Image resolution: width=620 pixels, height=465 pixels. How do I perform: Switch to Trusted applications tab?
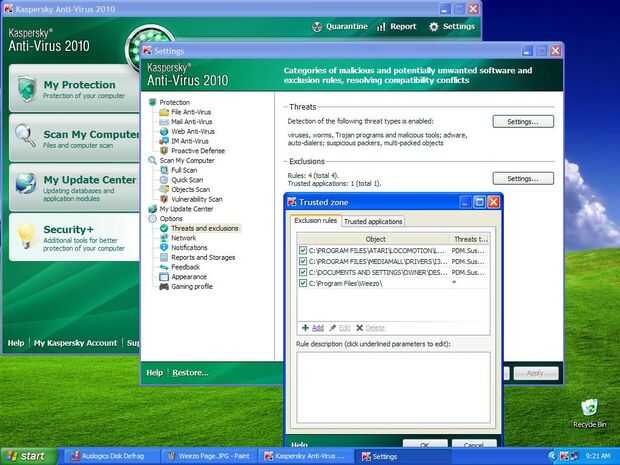(x=373, y=221)
